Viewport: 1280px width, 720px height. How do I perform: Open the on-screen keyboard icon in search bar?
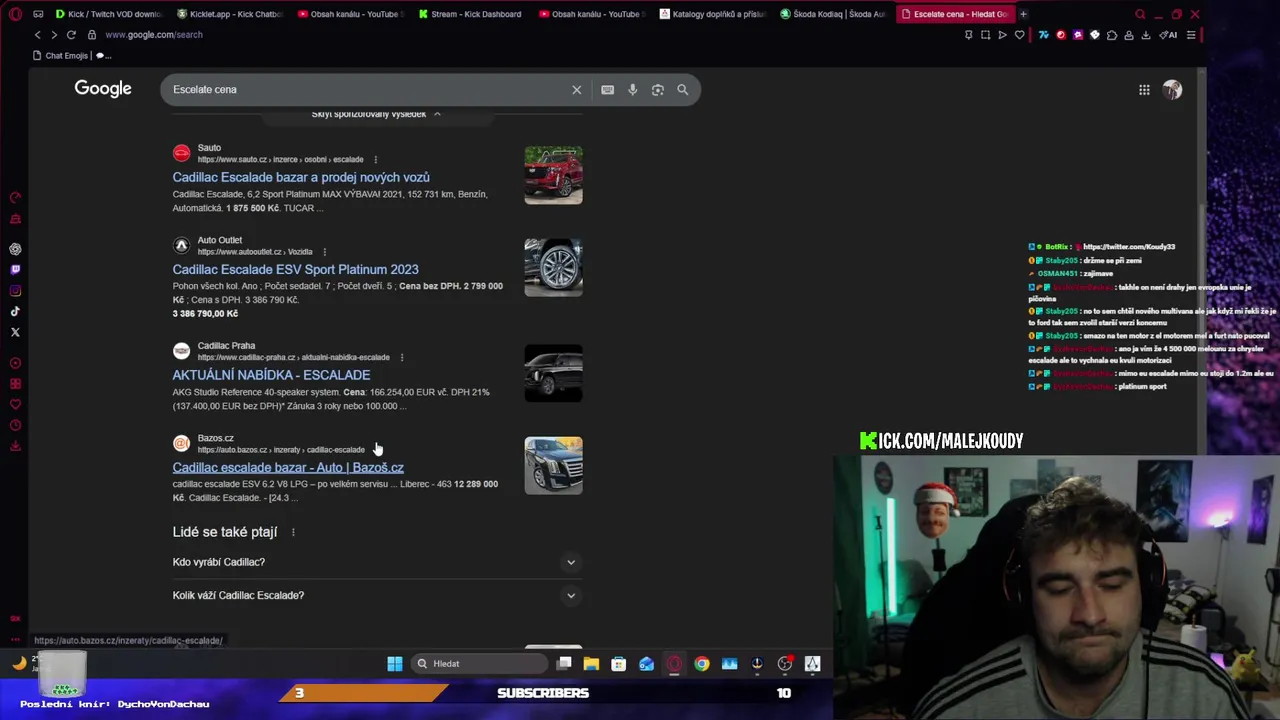607,90
